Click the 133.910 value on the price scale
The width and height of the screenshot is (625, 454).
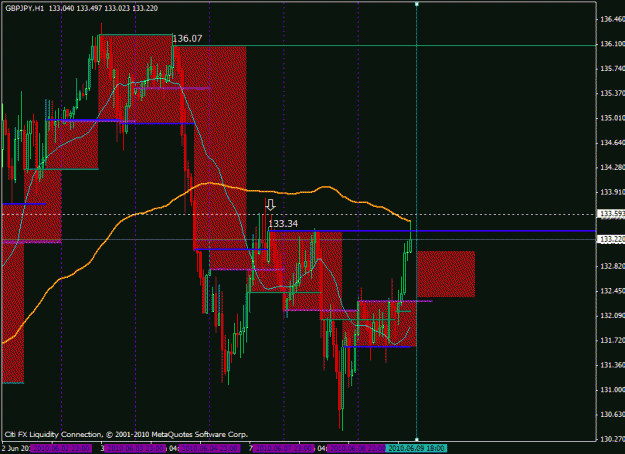point(613,192)
